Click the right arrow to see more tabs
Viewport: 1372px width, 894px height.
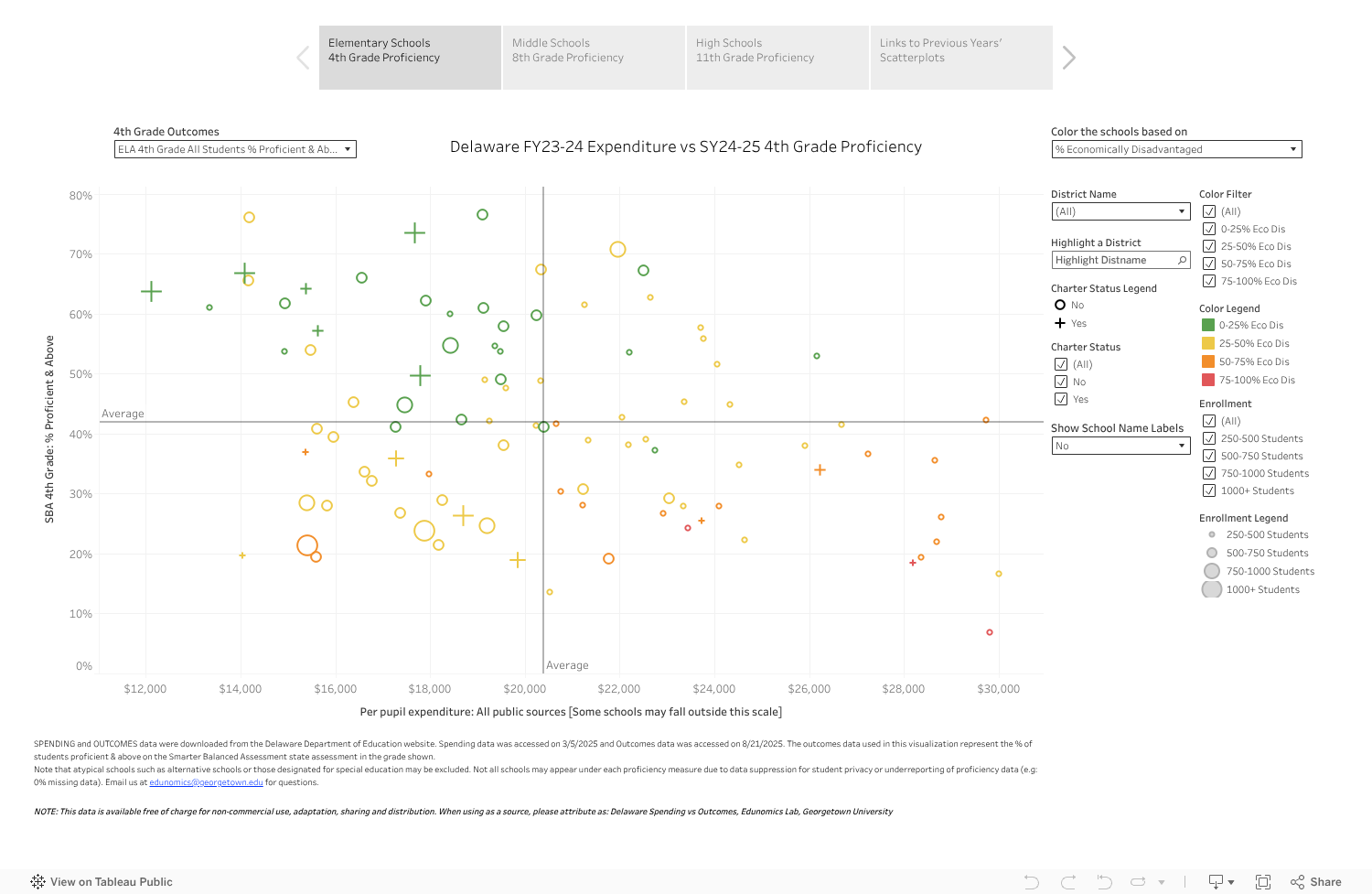(x=1067, y=57)
